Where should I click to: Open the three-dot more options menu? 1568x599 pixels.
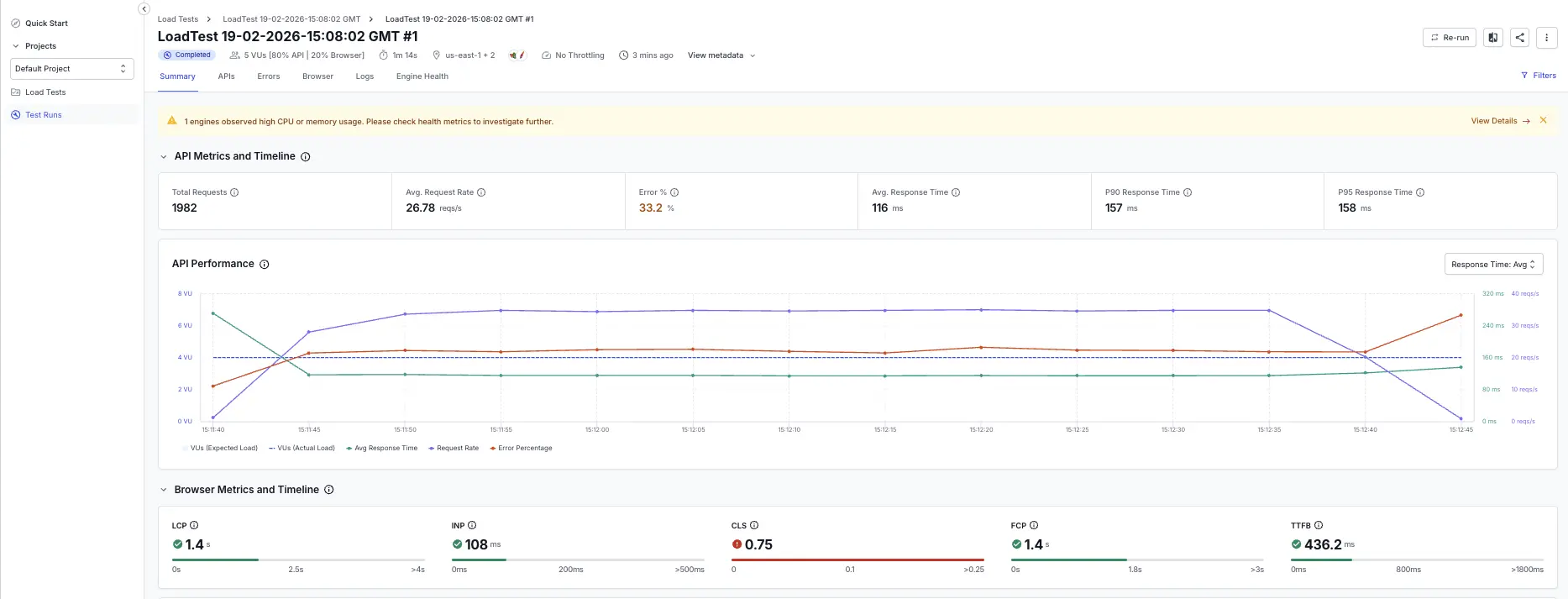click(1546, 37)
